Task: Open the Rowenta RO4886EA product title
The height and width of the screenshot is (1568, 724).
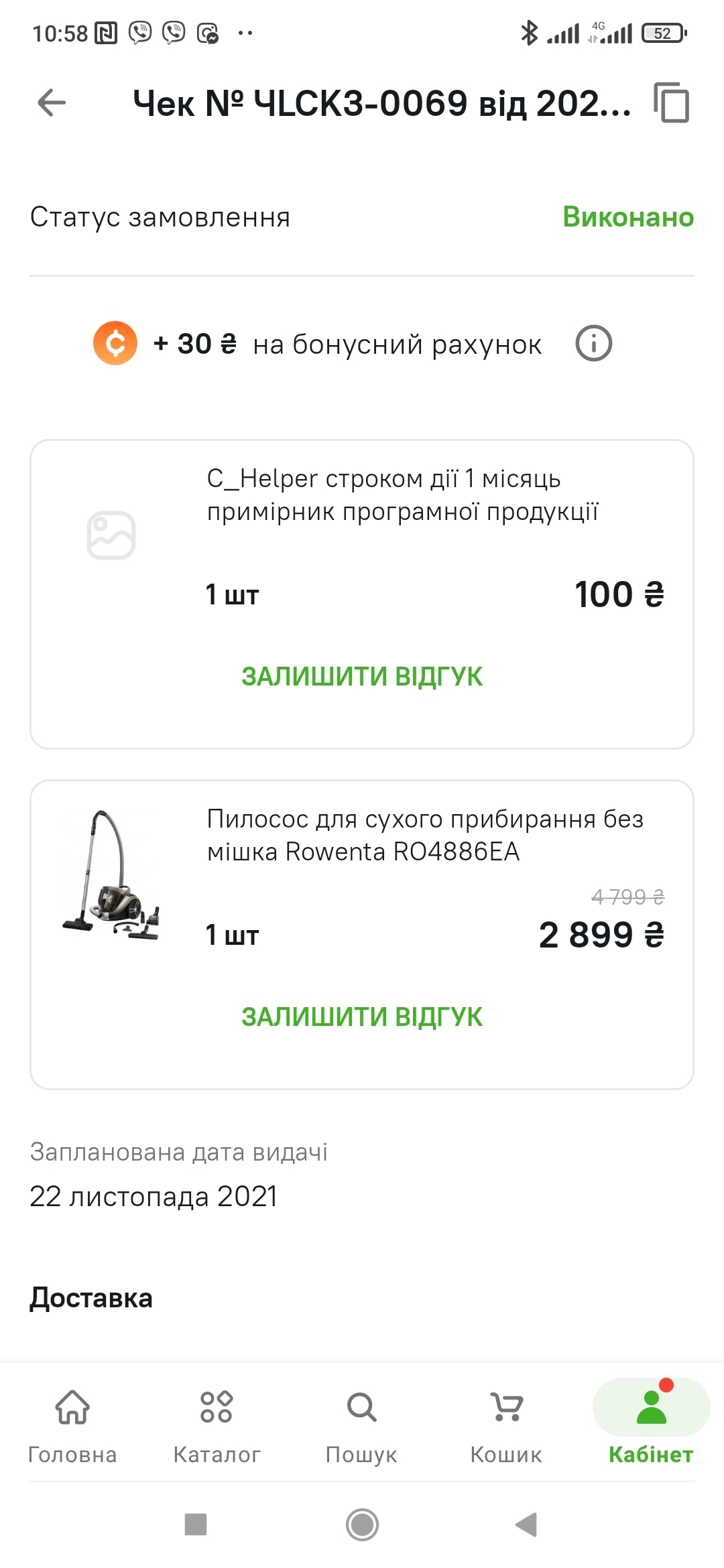Action: 425,835
